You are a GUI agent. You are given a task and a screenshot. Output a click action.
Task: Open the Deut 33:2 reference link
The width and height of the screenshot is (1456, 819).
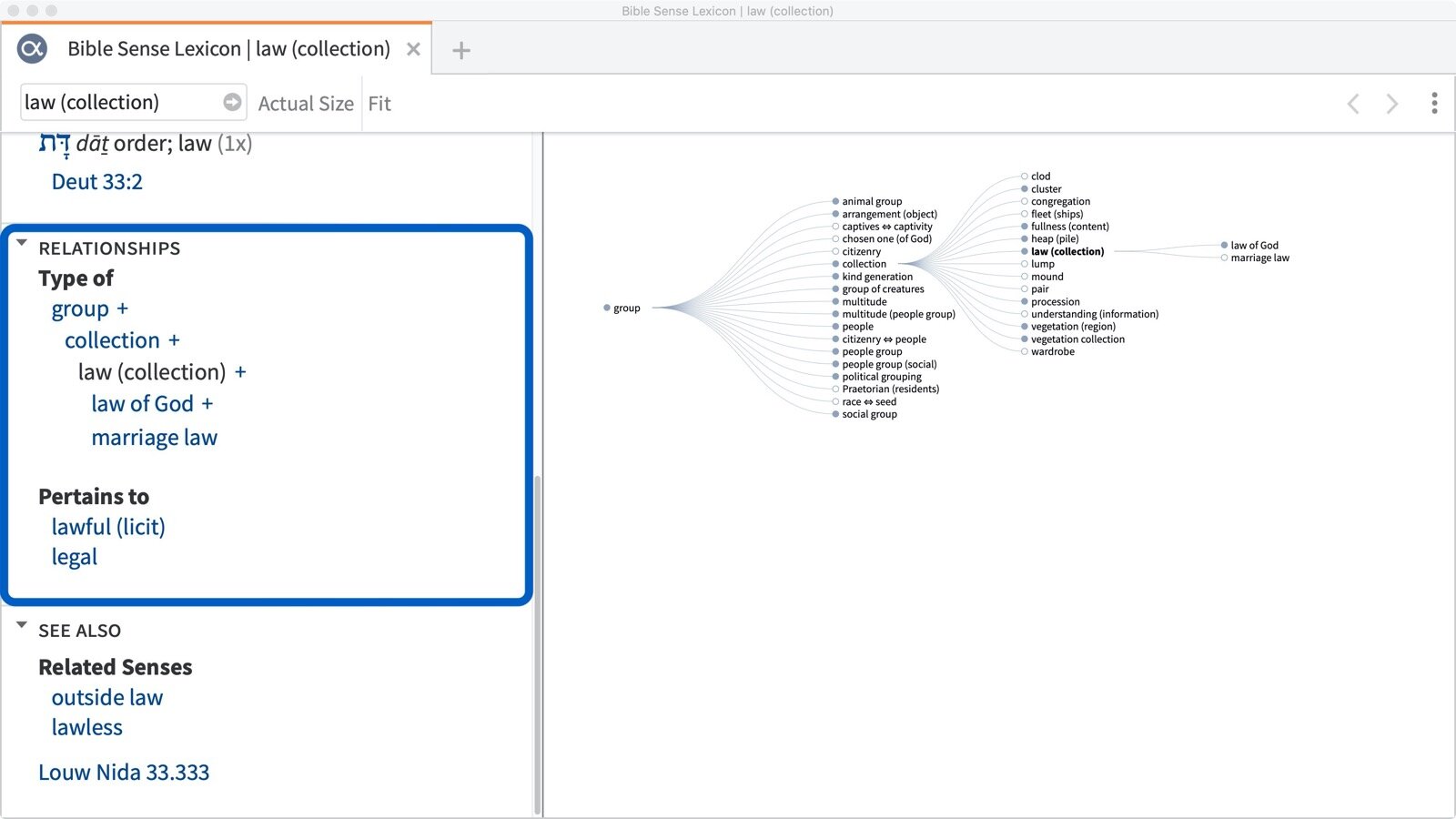click(x=97, y=181)
